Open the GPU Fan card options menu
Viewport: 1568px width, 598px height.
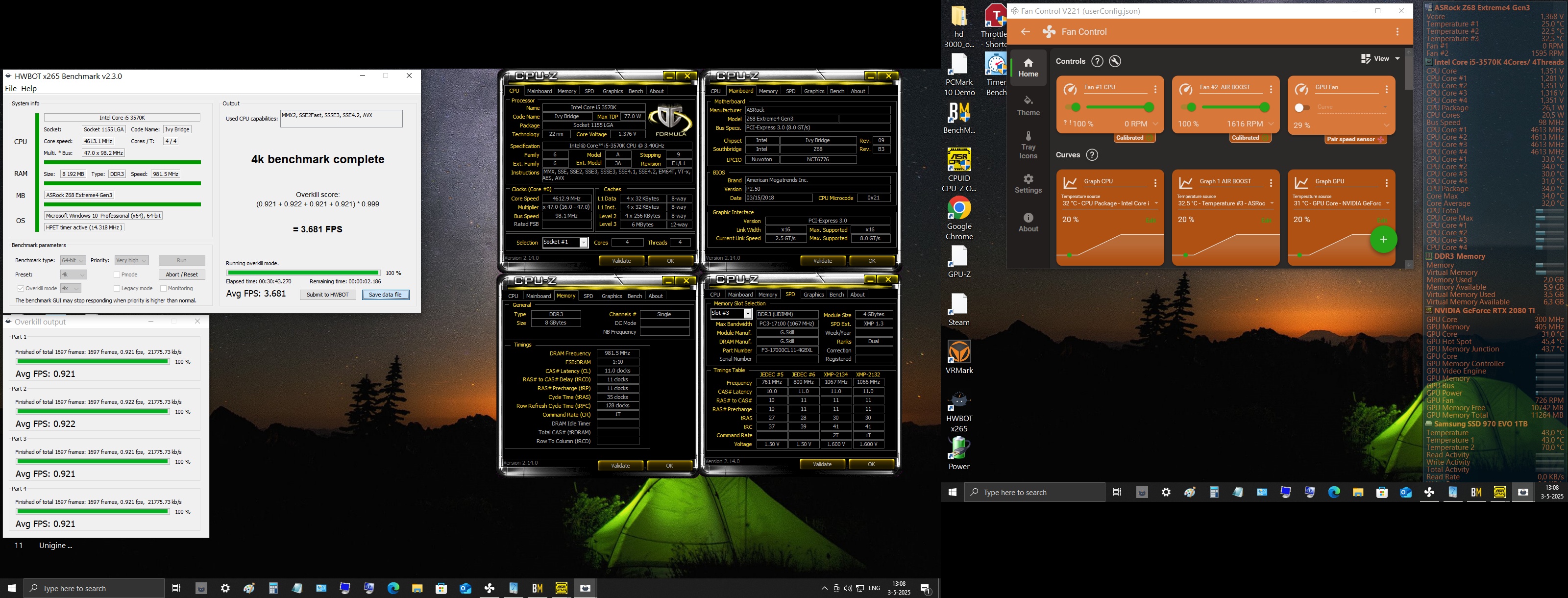tap(1387, 90)
